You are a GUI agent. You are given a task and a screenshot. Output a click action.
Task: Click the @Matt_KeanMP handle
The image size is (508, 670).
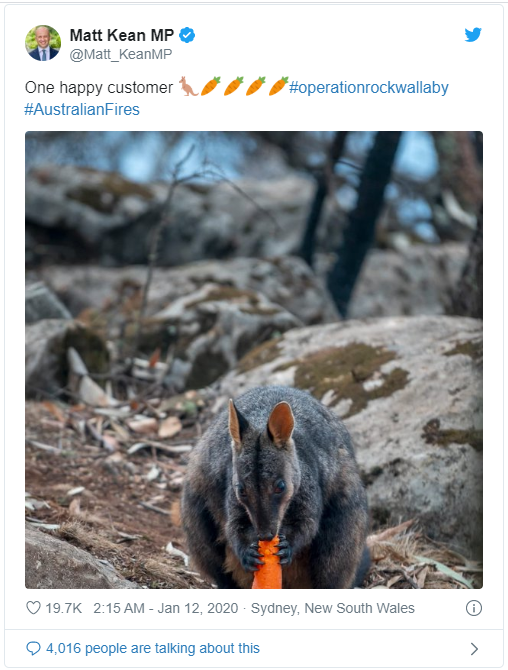click(x=121, y=54)
